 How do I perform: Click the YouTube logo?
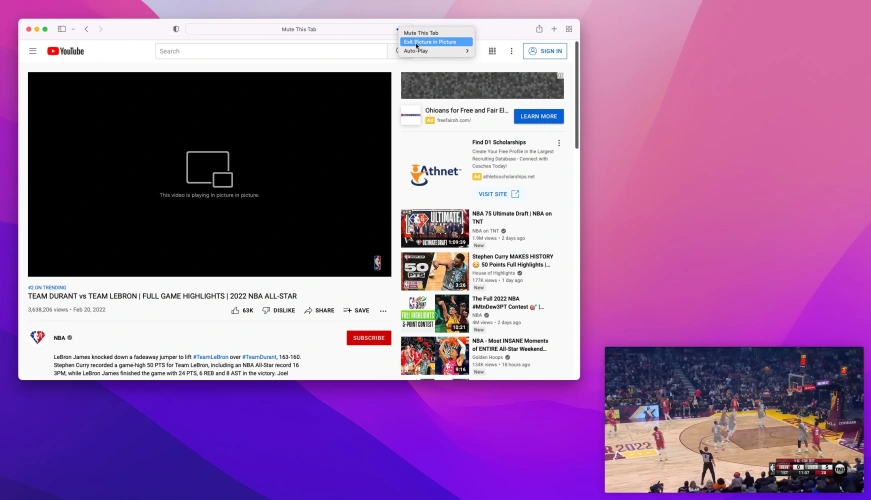(66, 51)
